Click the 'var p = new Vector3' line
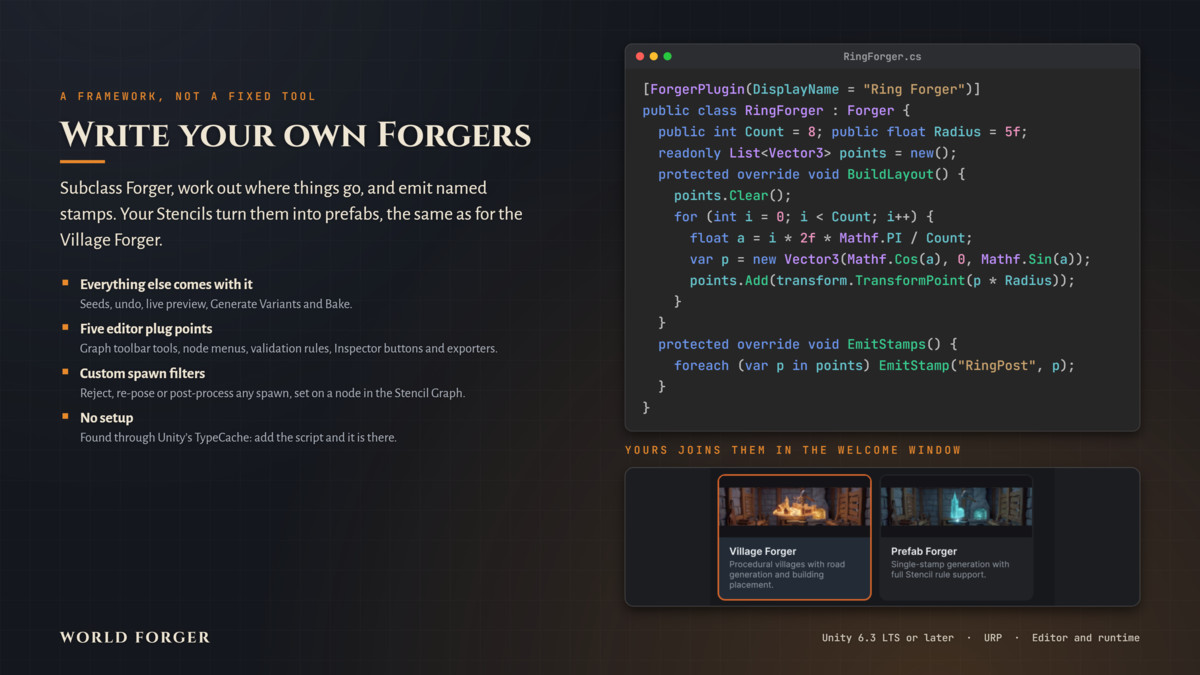1200x675 pixels. click(x=889, y=259)
